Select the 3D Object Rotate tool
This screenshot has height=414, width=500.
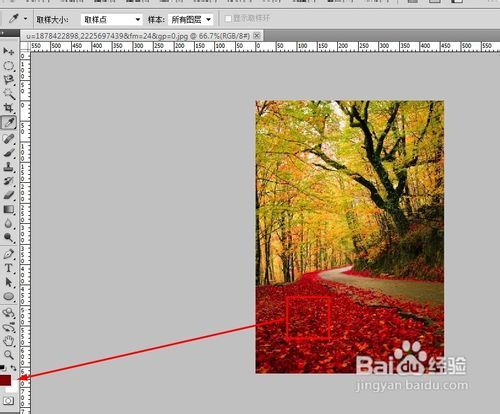click(9, 313)
